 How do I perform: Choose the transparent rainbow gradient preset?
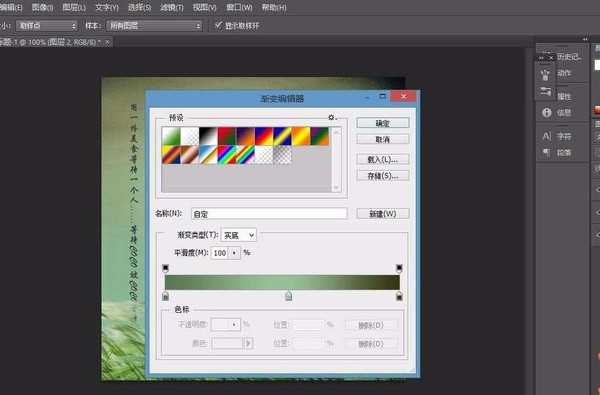click(245, 155)
